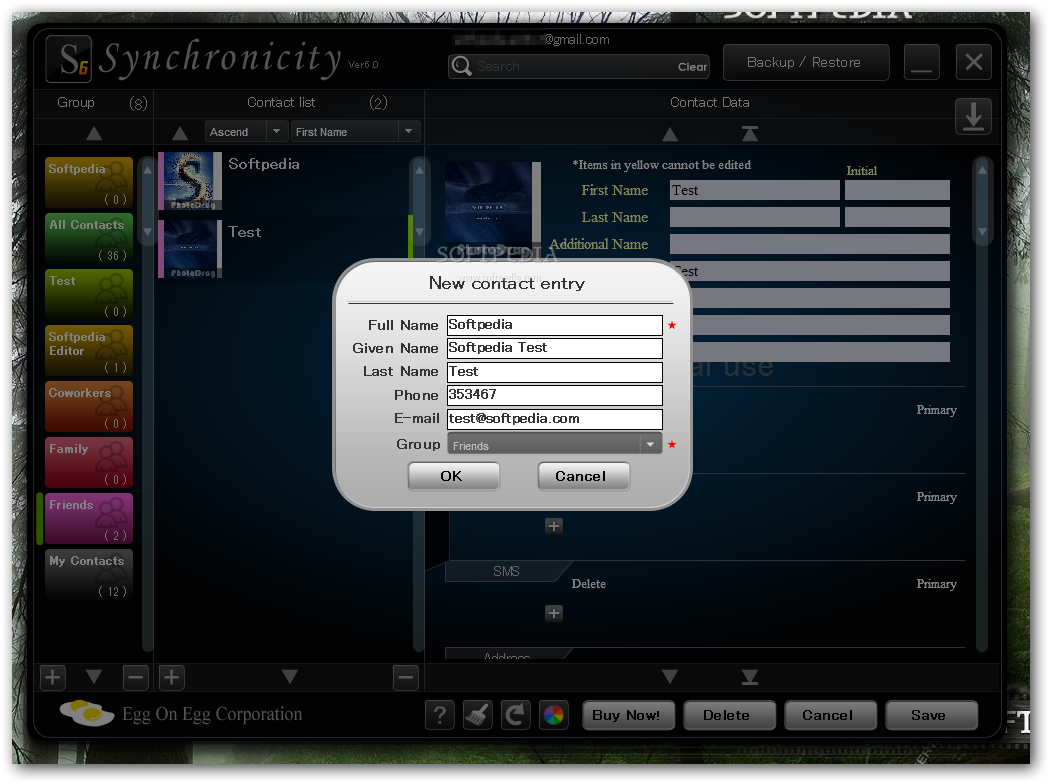Screen dimensions: 1050x784
Task: Click the Search box
Action: point(578,66)
